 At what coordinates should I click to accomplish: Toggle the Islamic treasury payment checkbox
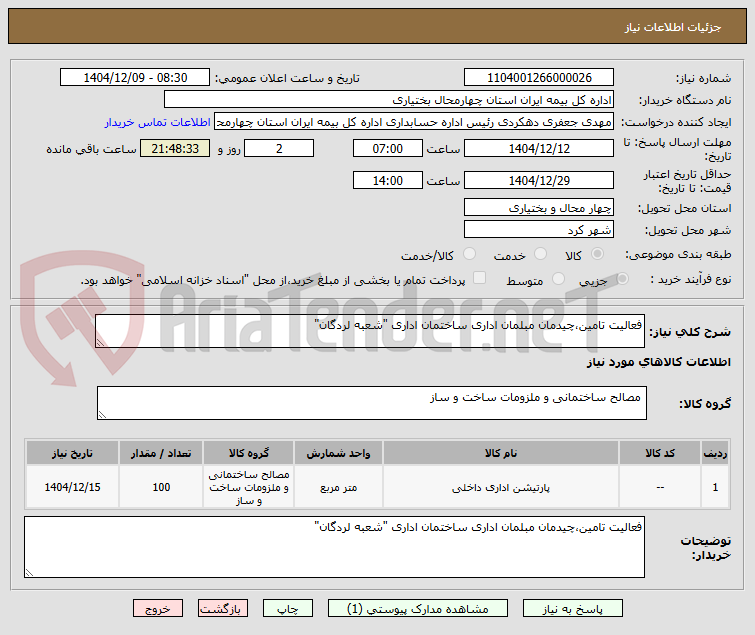(x=480, y=278)
